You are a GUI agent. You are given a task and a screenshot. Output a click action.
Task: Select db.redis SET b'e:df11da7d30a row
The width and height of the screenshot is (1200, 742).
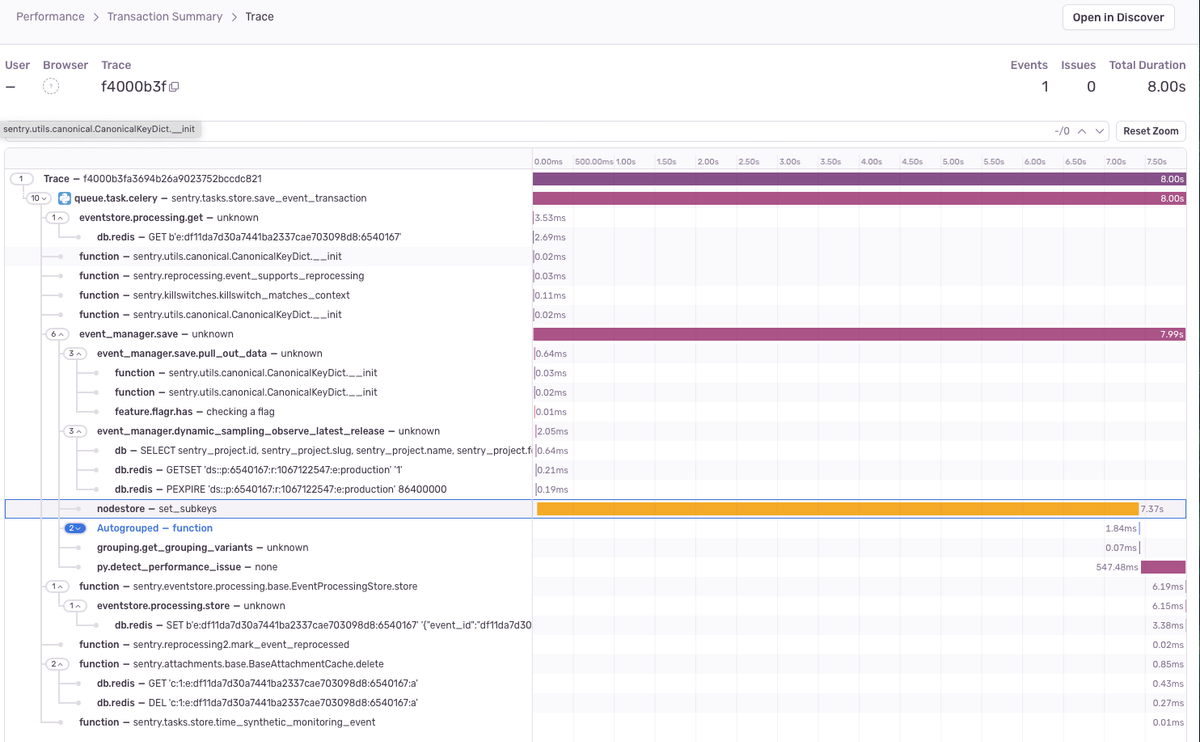click(595, 625)
